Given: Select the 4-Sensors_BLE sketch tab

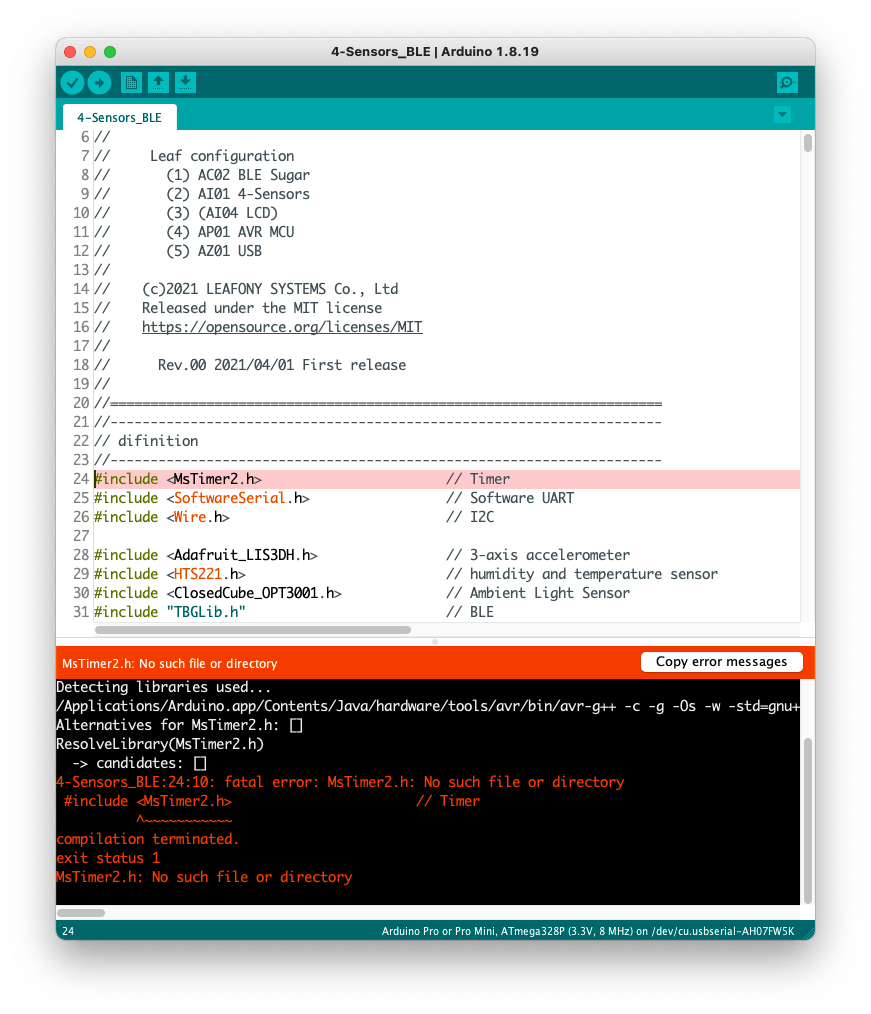Looking at the screenshot, I should (x=120, y=118).
